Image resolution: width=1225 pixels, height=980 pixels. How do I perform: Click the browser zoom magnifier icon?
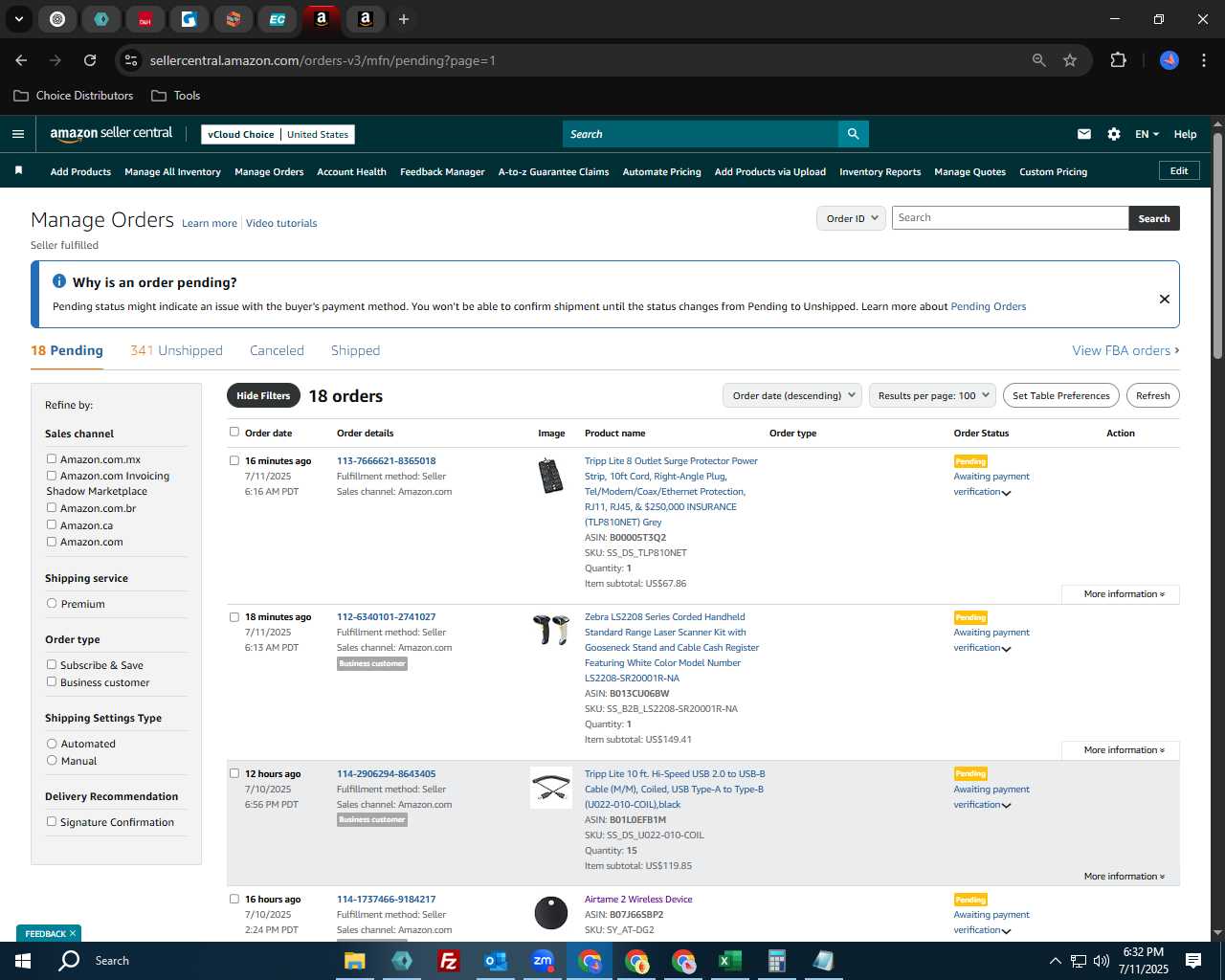[1038, 60]
